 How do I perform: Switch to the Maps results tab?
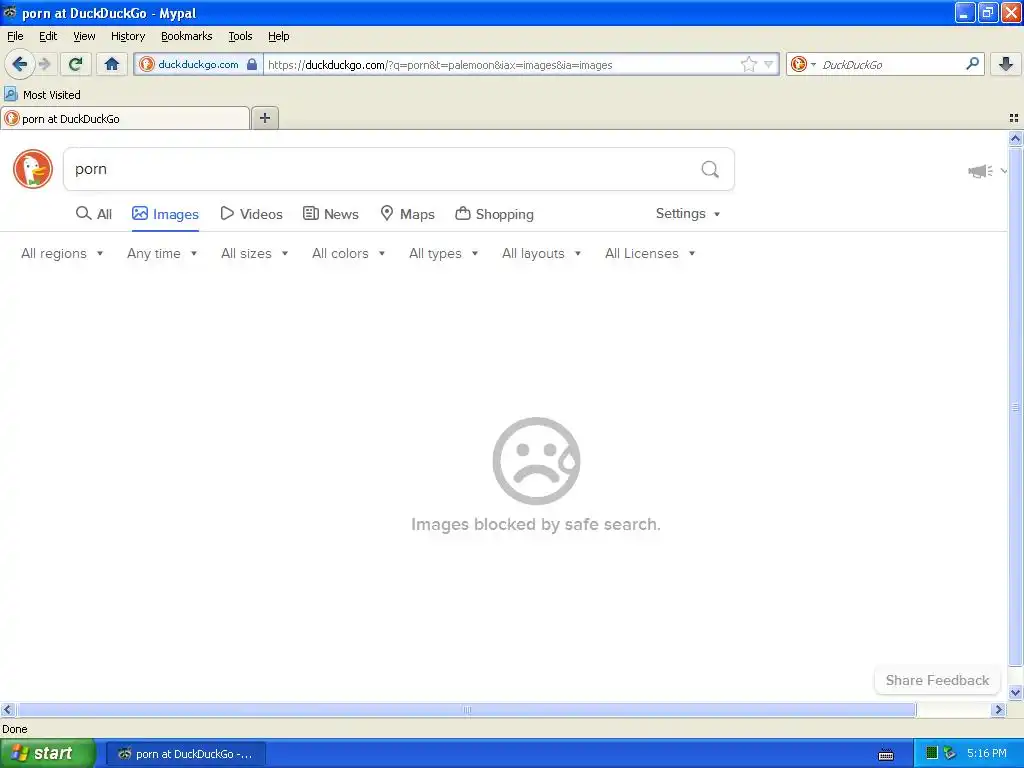408,214
